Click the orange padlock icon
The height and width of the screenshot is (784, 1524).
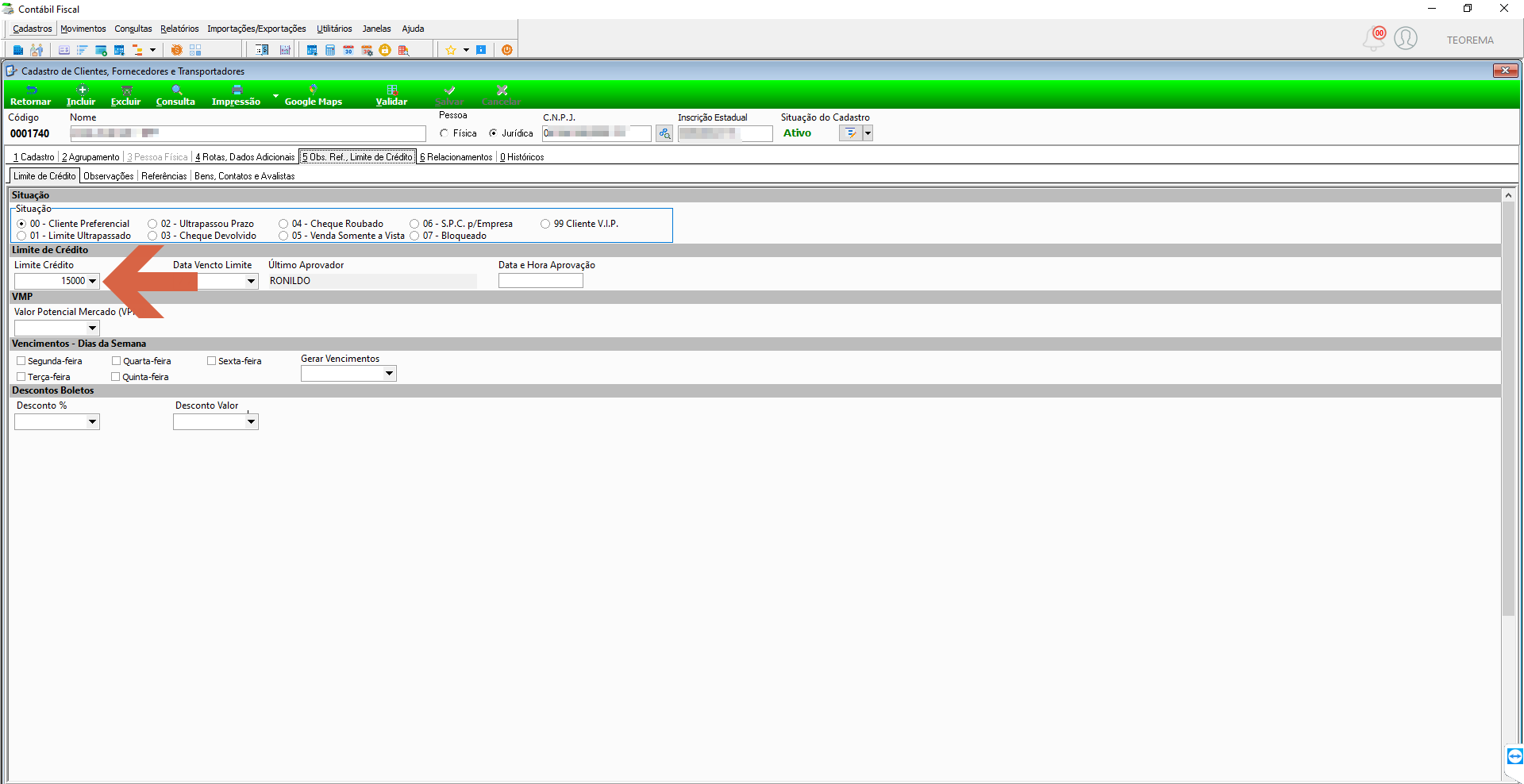[x=385, y=50]
